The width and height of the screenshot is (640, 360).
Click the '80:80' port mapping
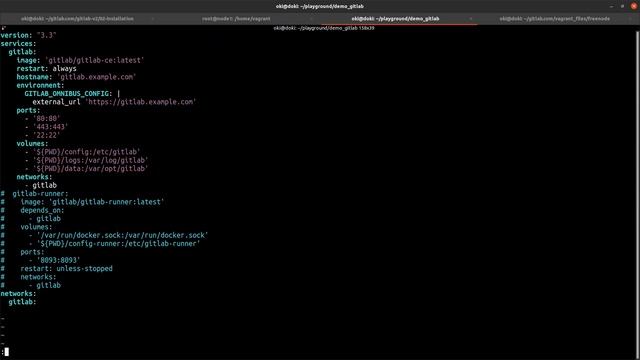[x=46, y=119]
